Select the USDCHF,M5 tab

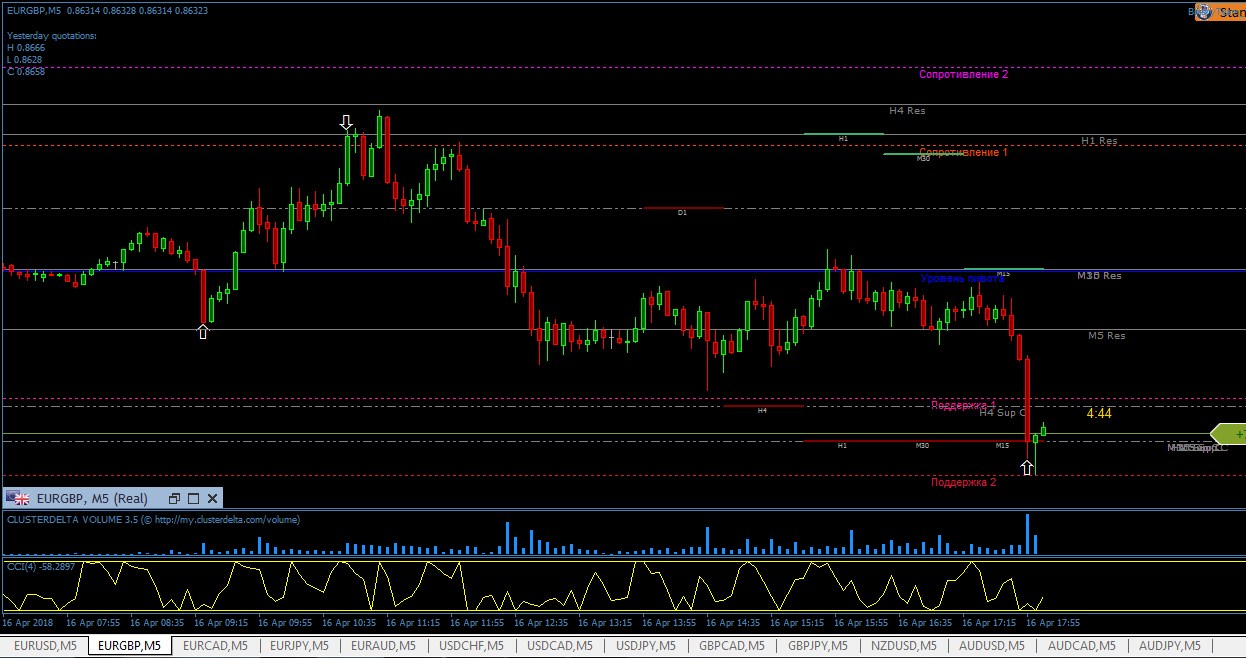tap(472, 646)
